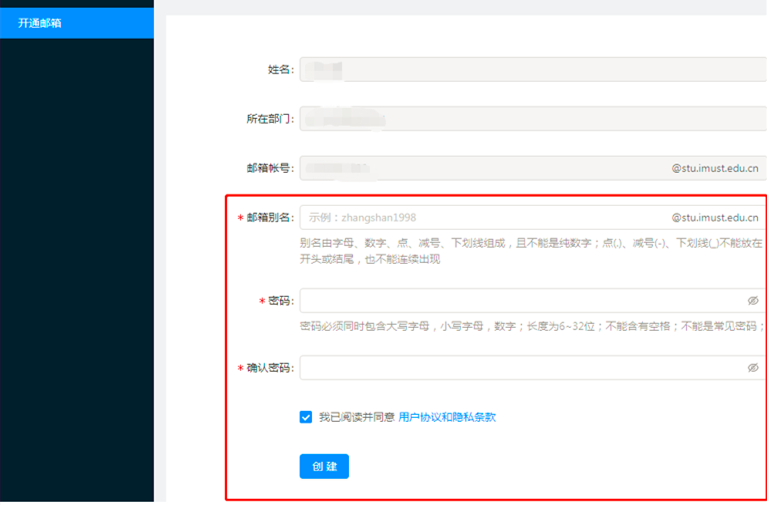
Task: Click the 邮箱别名 label text
Action: click(x=270, y=218)
